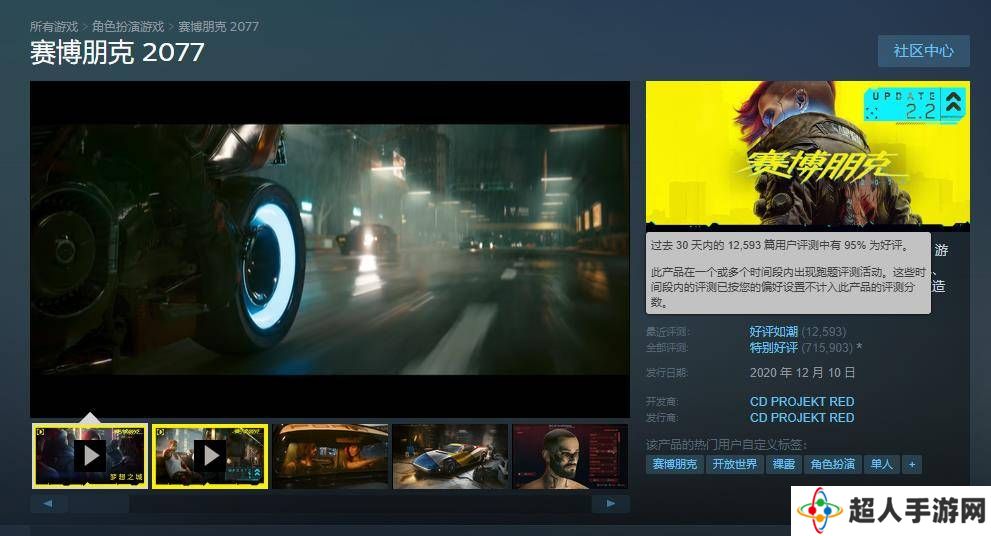Viewport: 991px width, 536px height.
Task: Click the 赛博朋克 2077 breadcrumb link
Action: 218,27
